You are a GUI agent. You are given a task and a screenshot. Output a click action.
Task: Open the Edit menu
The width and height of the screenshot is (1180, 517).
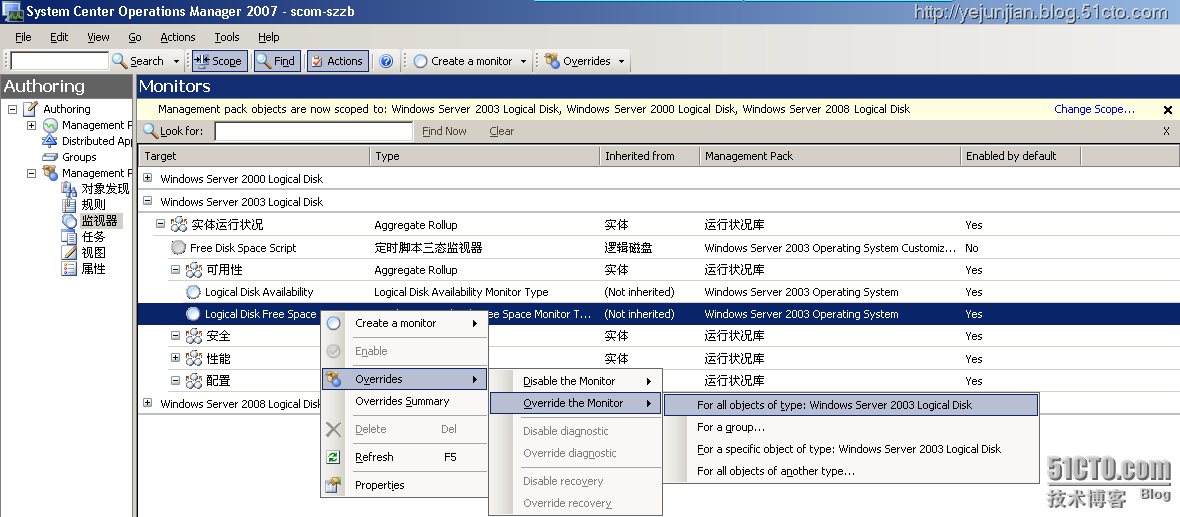point(59,37)
